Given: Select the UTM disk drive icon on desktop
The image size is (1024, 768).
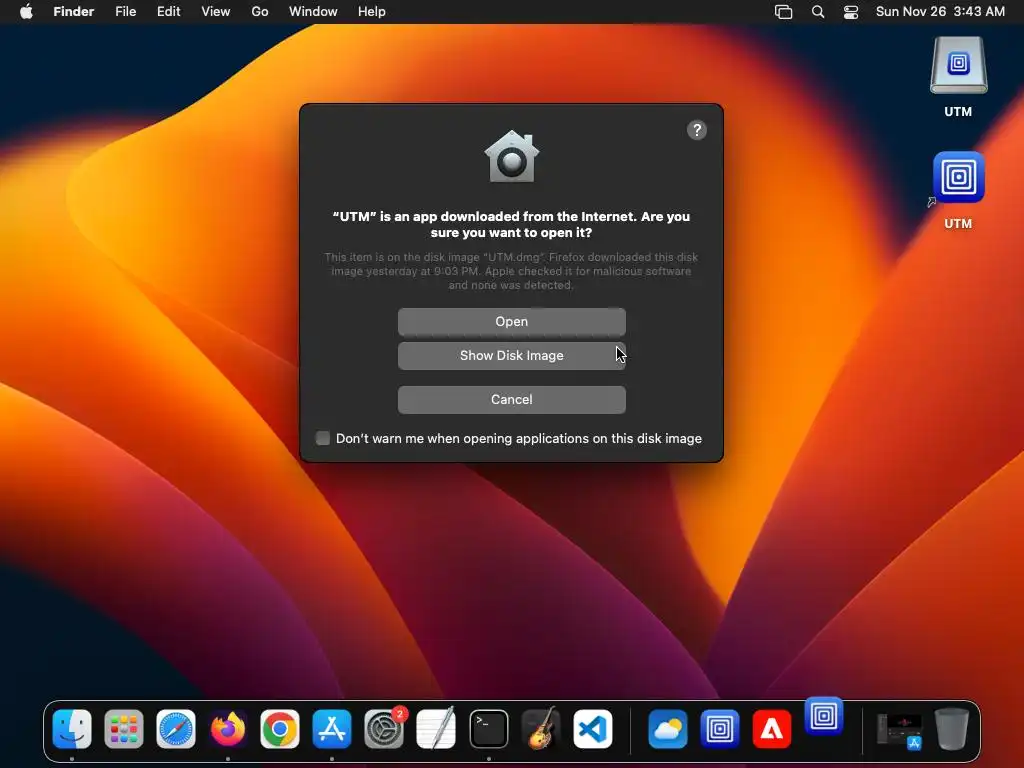Looking at the screenshot, I should pyautogui.click(x=958, y=65).
